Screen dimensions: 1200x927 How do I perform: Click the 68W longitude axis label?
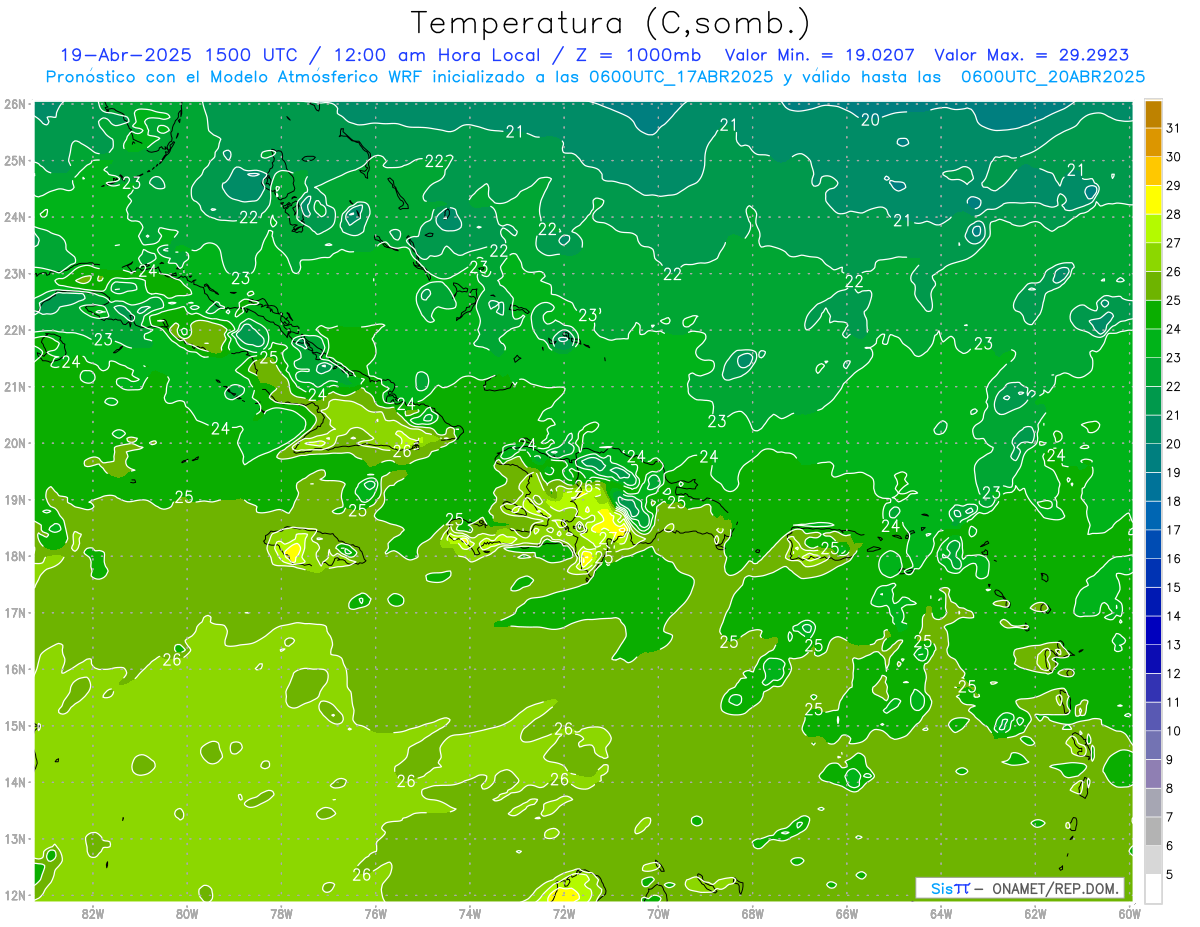753,913
